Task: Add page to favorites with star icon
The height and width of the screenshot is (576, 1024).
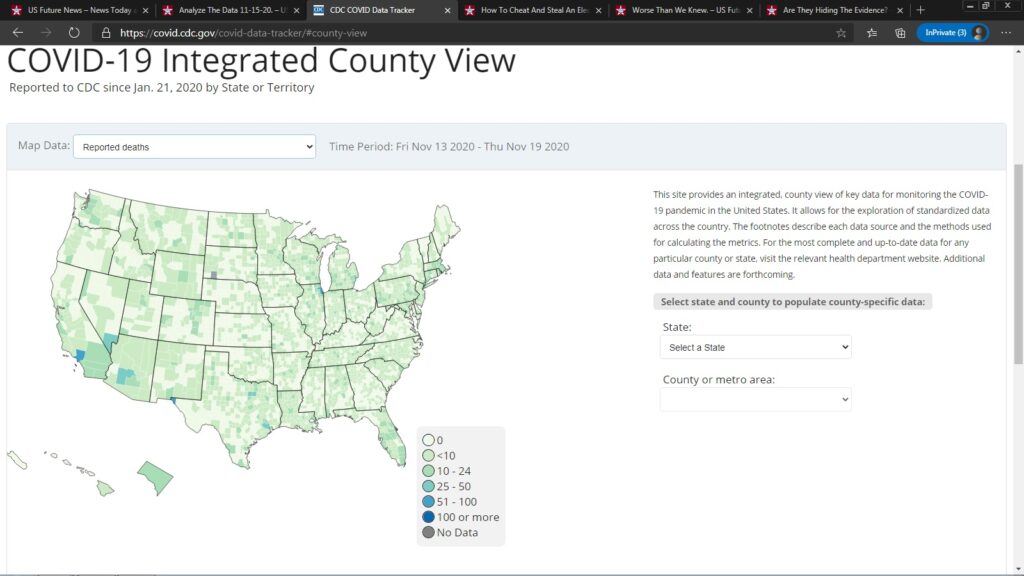Action: click(x=841, y=32)
